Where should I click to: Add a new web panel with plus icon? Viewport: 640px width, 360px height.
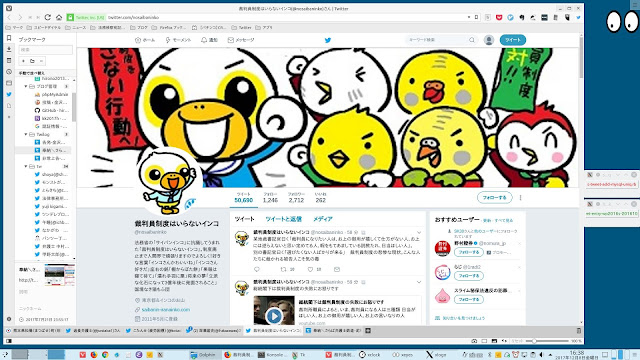tap(9, 117)
